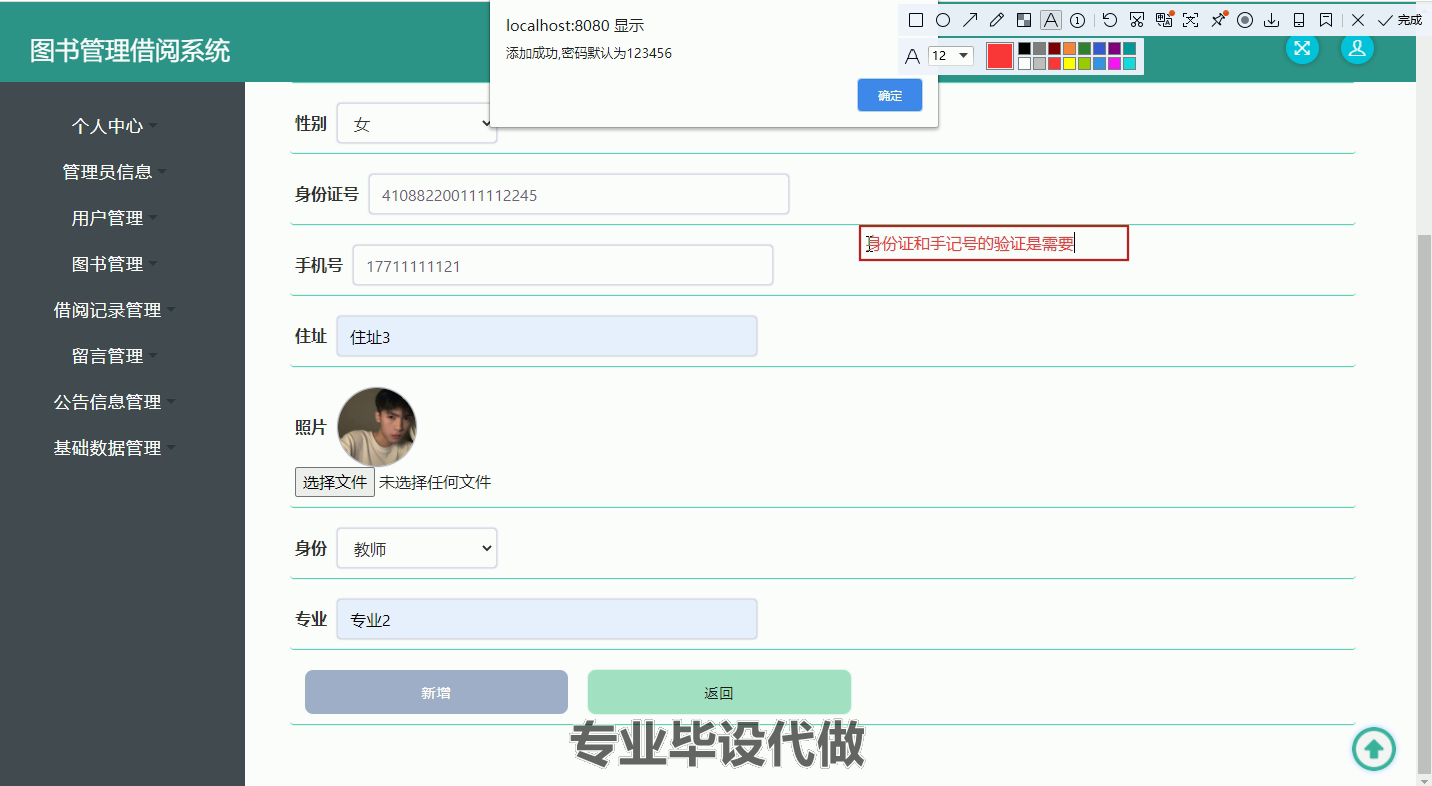
Task: Select the numbered step marker tool
Action: pyautogui.click(x=1077, y=20)
